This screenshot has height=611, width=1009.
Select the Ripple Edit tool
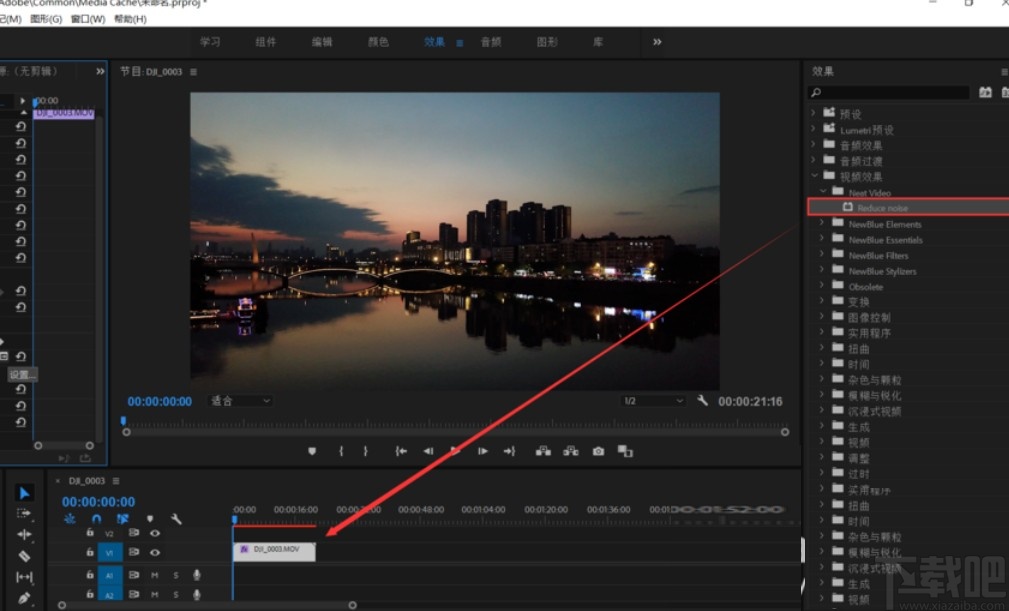pos(25,534)
